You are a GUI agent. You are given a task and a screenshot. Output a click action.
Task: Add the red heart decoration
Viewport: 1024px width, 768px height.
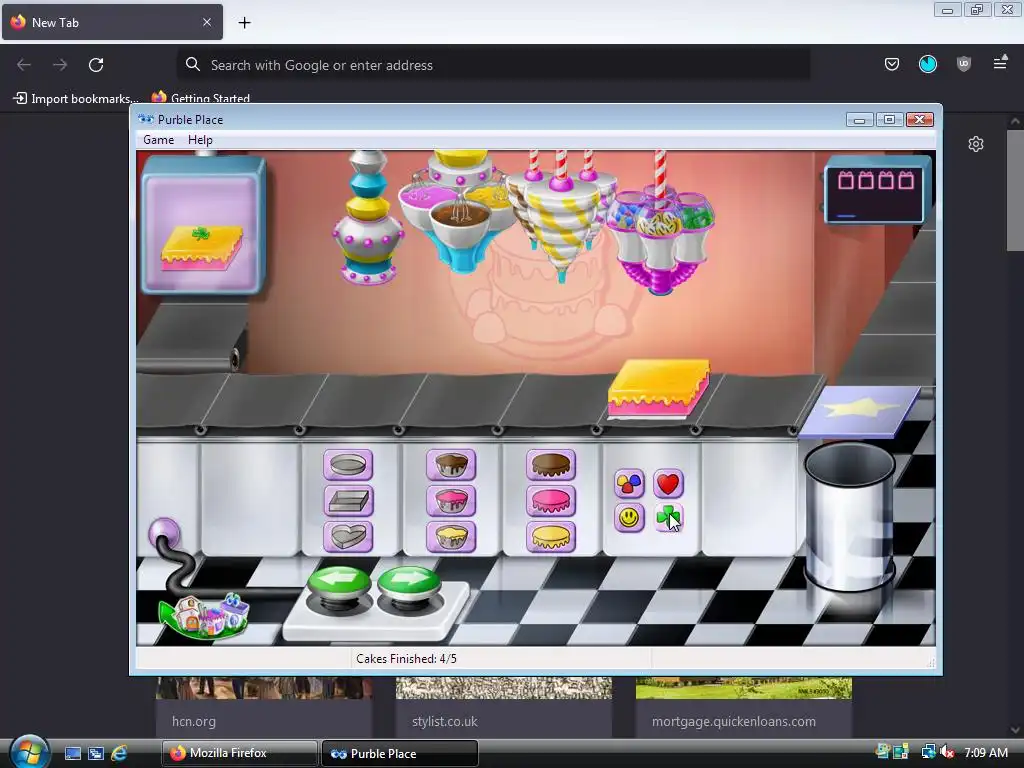pos(668,483)
